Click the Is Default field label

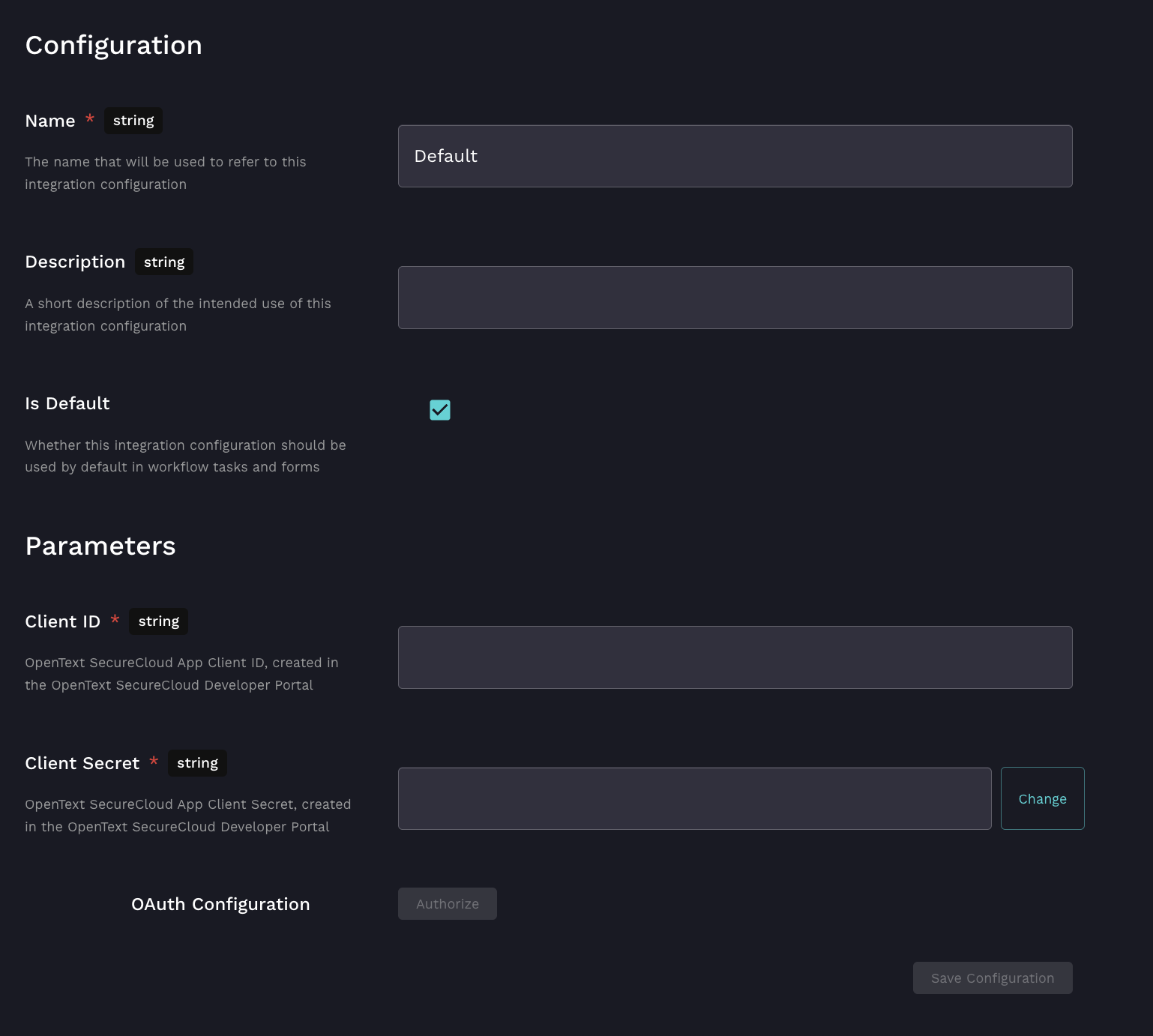point(67,403)
